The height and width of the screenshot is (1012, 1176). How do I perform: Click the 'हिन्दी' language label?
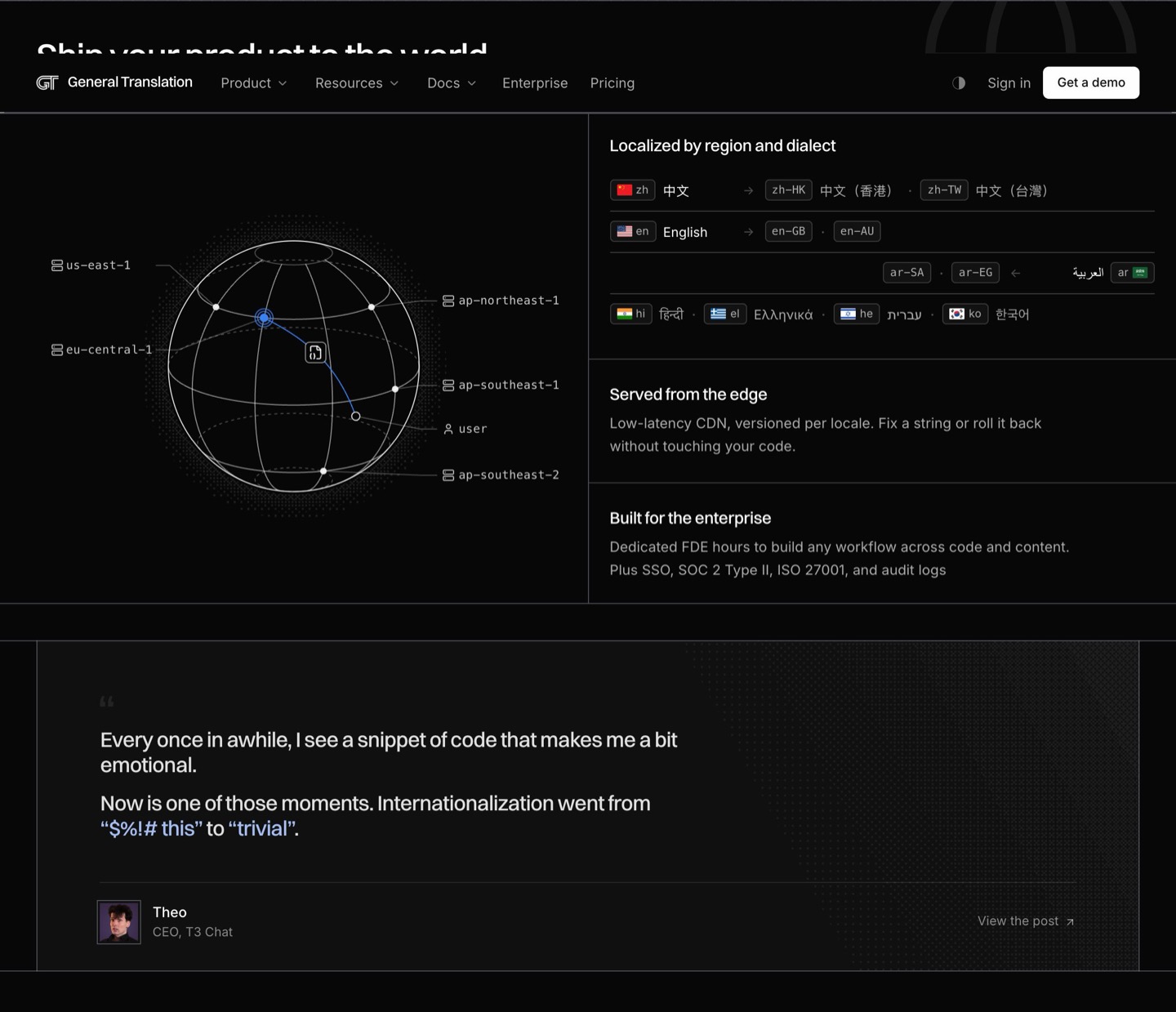coord(671,314)
